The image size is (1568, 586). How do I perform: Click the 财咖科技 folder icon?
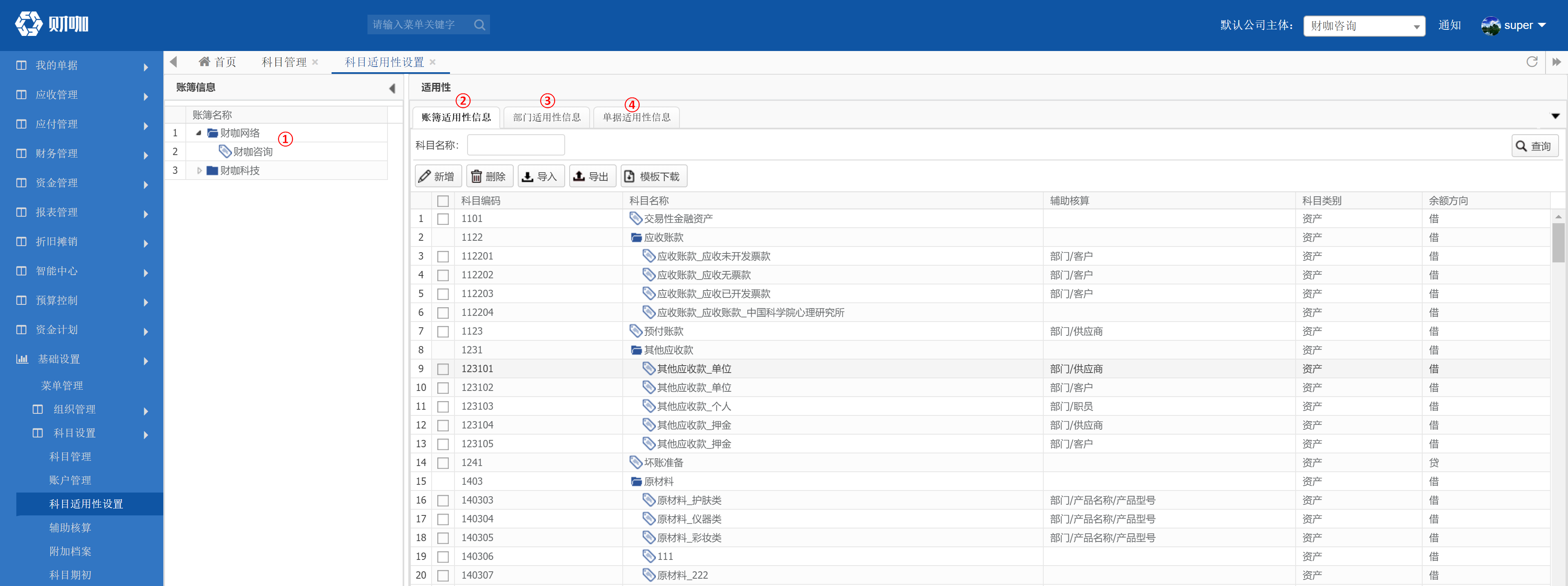point(212,171)
